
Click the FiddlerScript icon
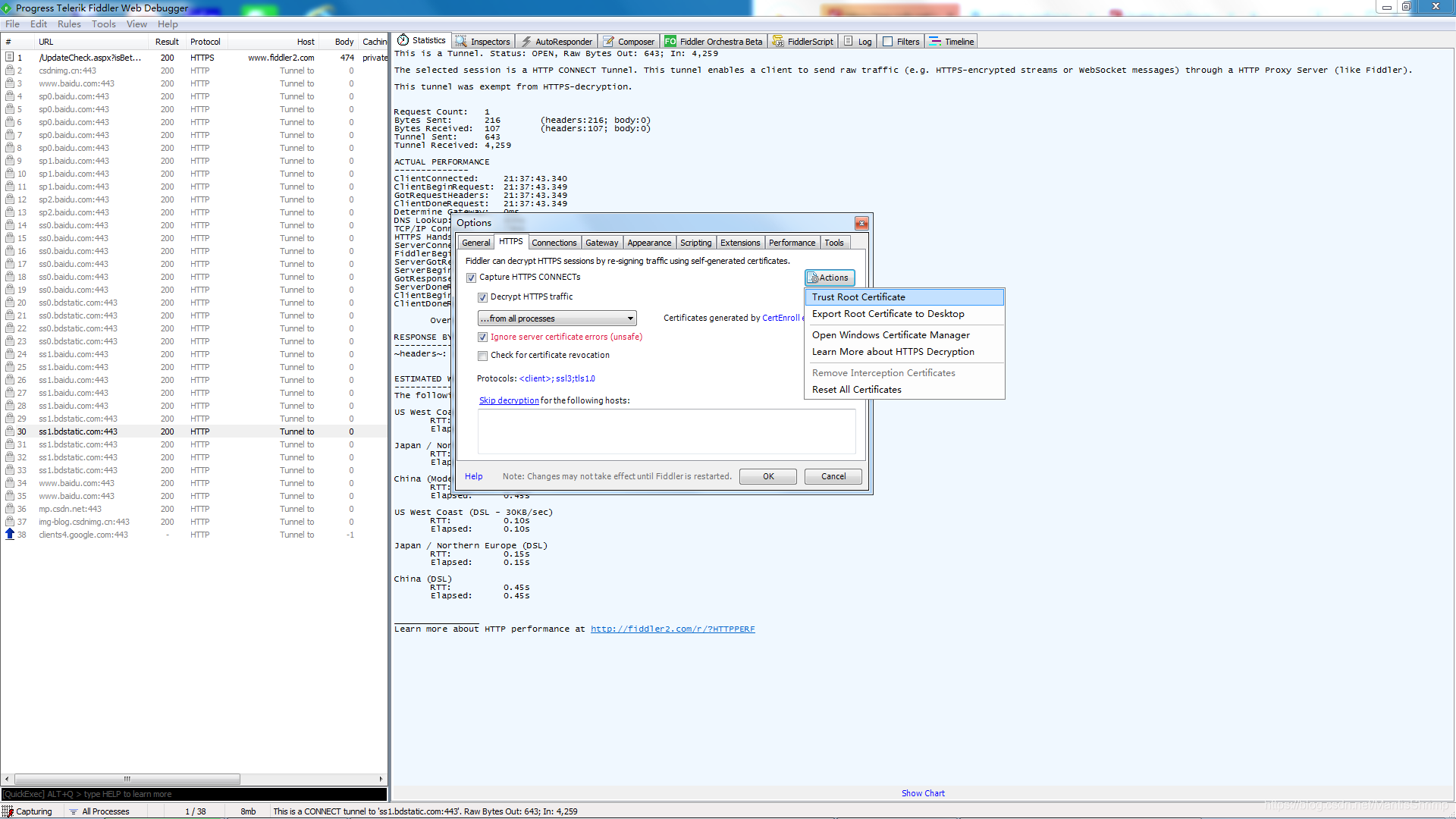(778, 42)
